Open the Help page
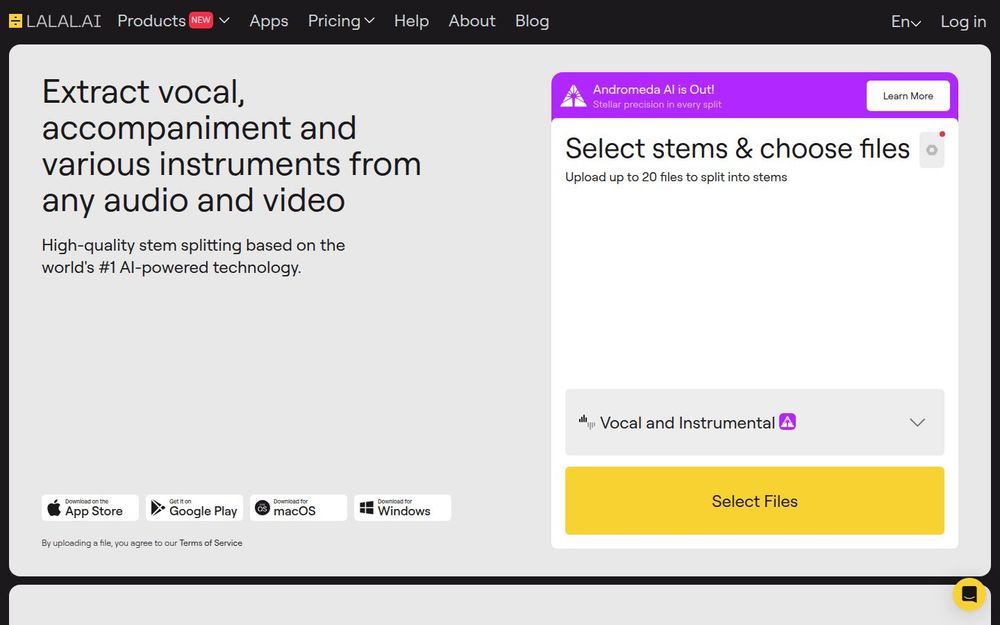This screenshot has height=625, width=1000. 411,21
